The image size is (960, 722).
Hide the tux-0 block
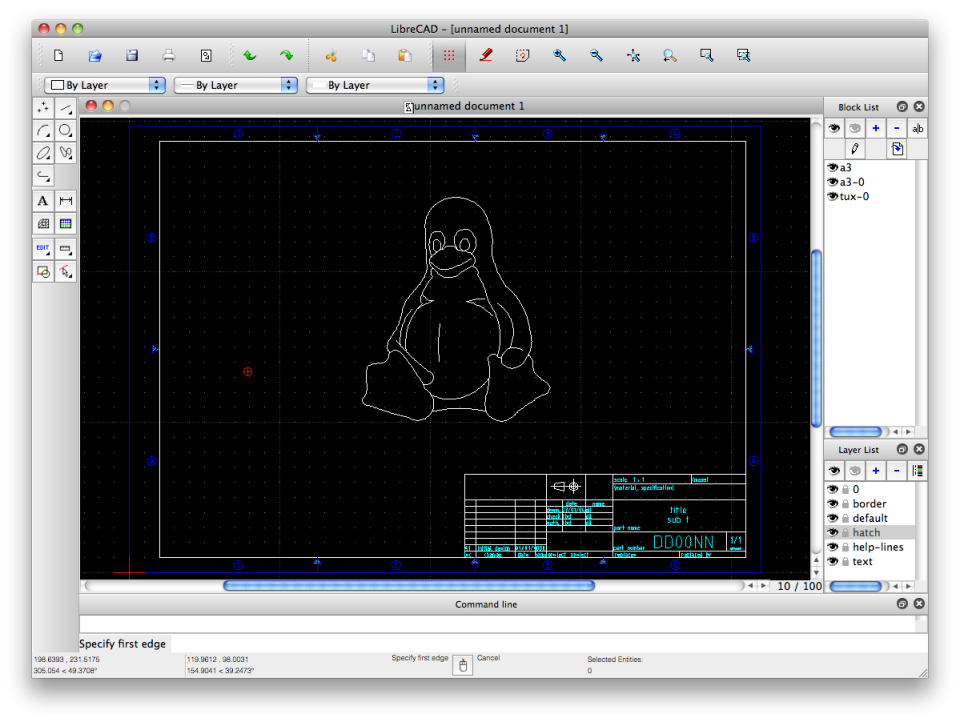(x=832, y=196)
